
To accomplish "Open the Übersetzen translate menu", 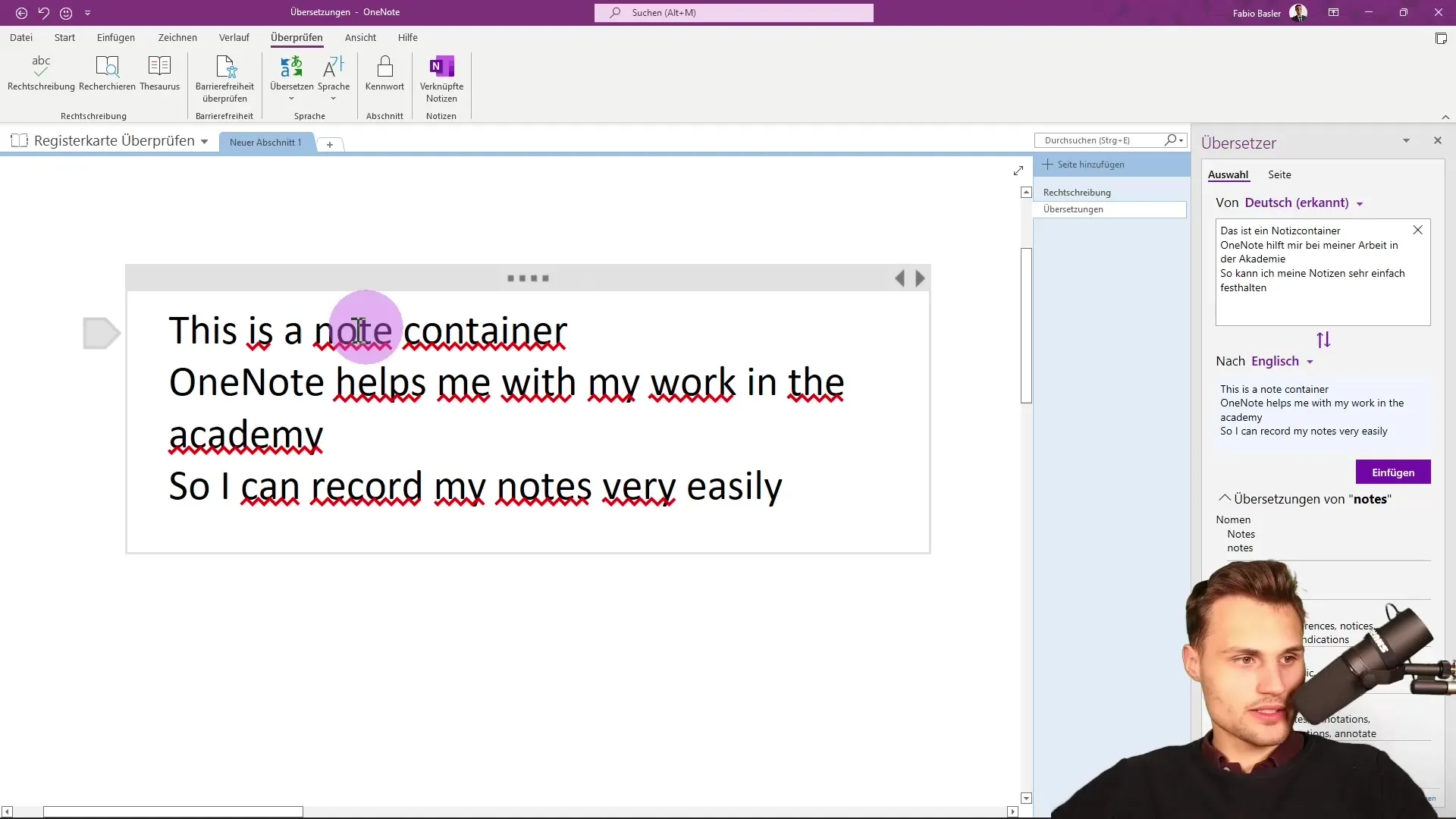I will [x=291, y=79].
